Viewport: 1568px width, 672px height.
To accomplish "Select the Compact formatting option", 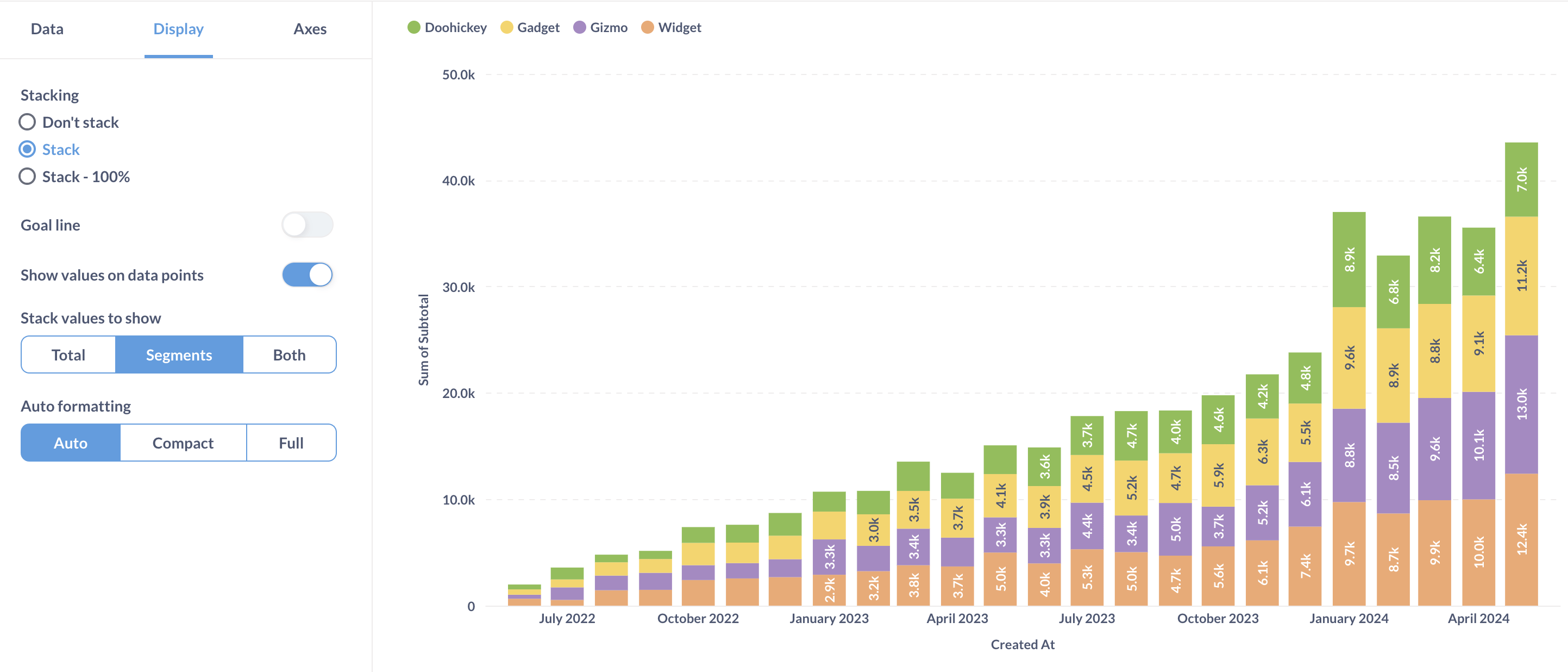I will pos(182,442).
